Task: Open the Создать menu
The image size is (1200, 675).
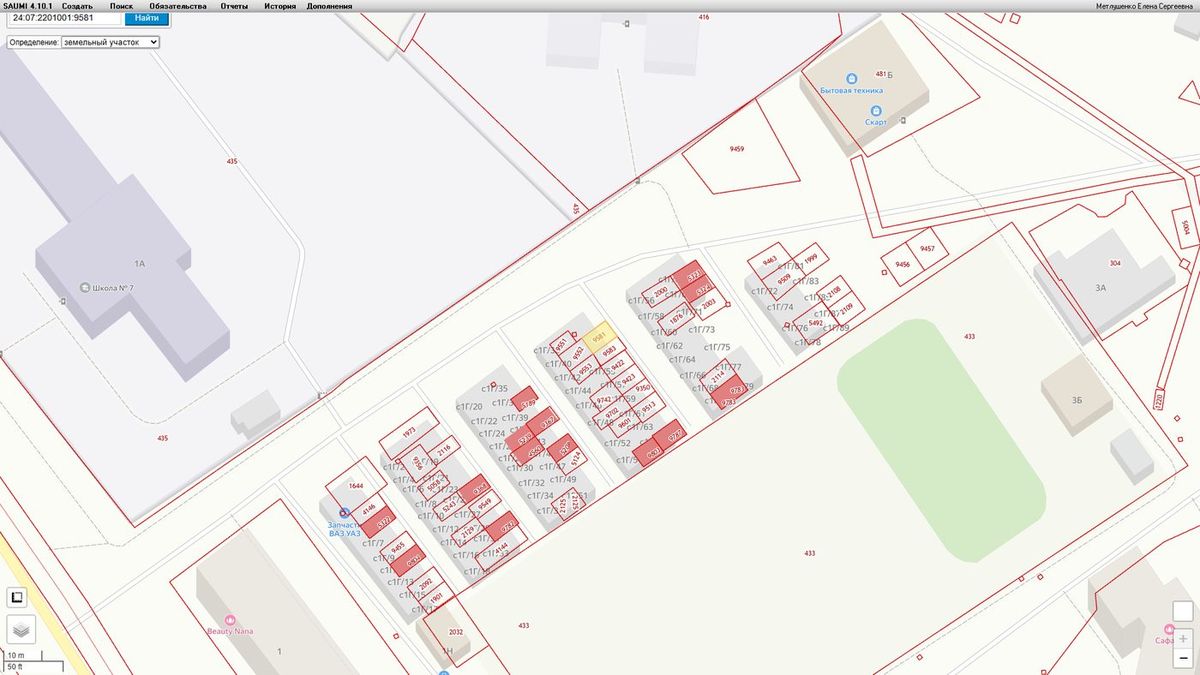Action: (x=77, y=6)
